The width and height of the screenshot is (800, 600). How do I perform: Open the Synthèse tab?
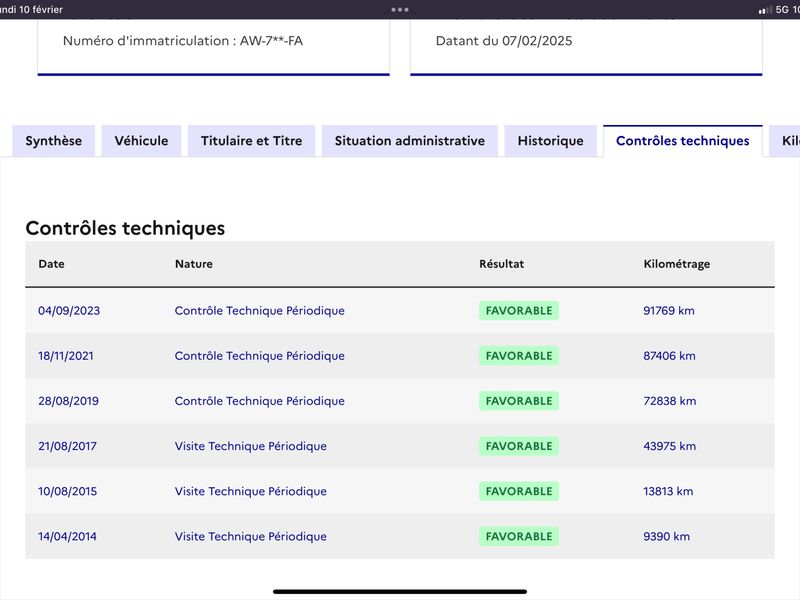tap(54, 141)
